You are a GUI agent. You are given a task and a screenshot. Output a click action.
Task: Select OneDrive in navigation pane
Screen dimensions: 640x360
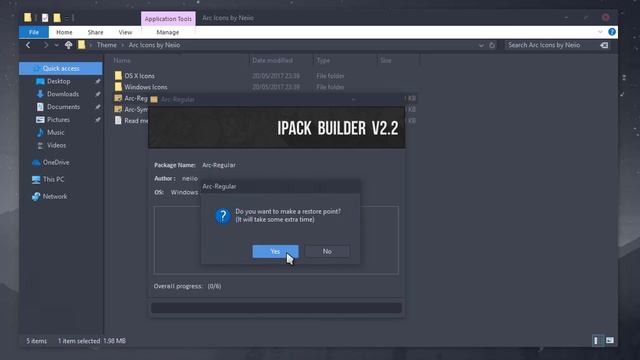56,162
